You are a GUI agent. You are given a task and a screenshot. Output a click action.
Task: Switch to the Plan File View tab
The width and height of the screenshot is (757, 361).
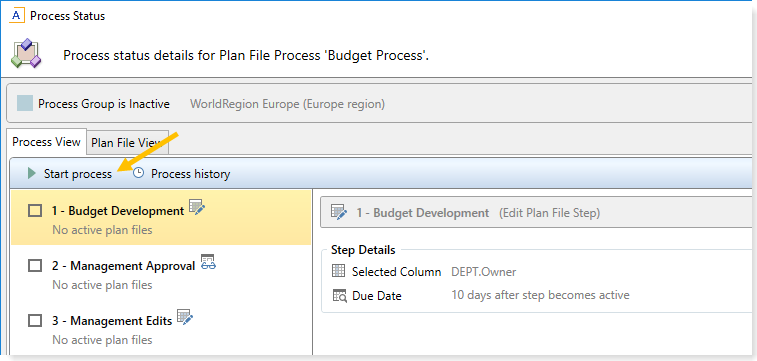point(127,143)
